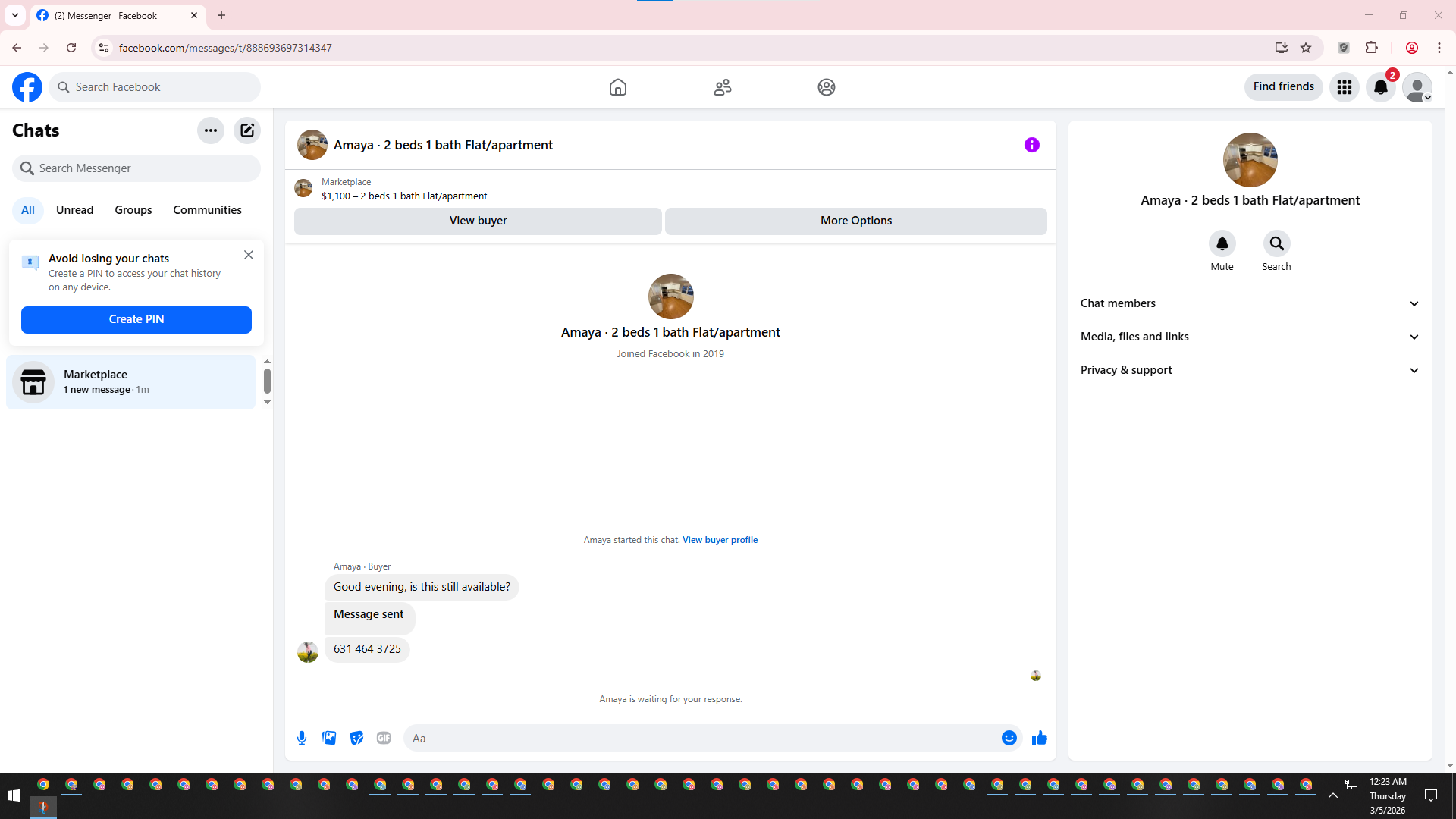
Task: Open chat options three-dot menu
Action: 211,130
